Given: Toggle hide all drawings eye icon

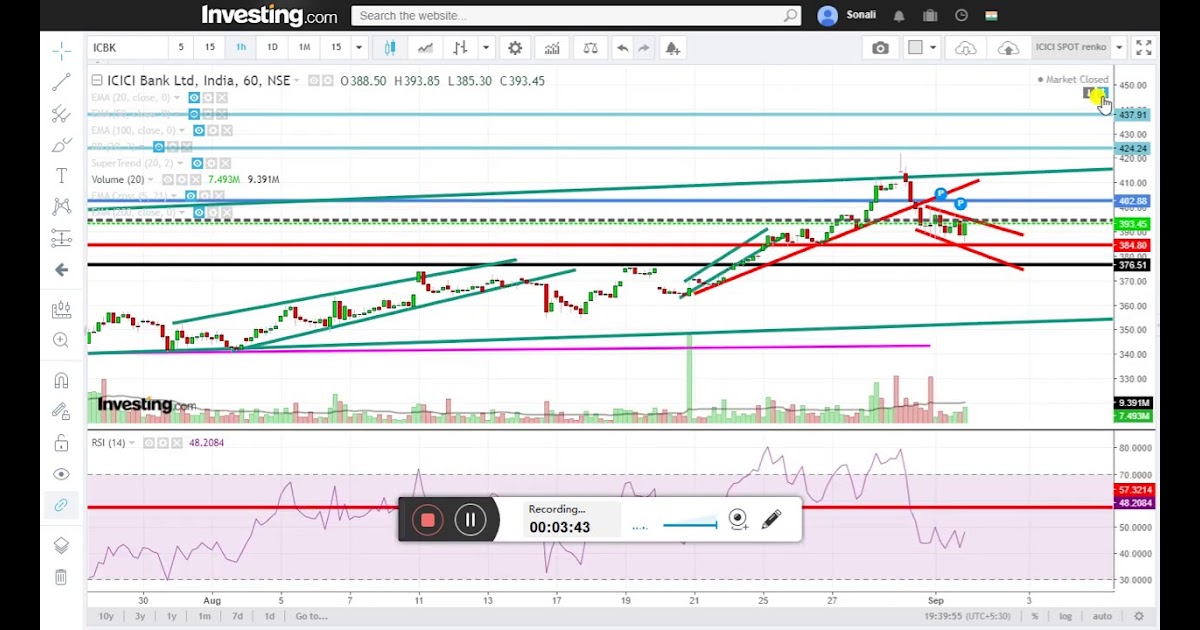Looking at the screenshot, I should [61, 474].
